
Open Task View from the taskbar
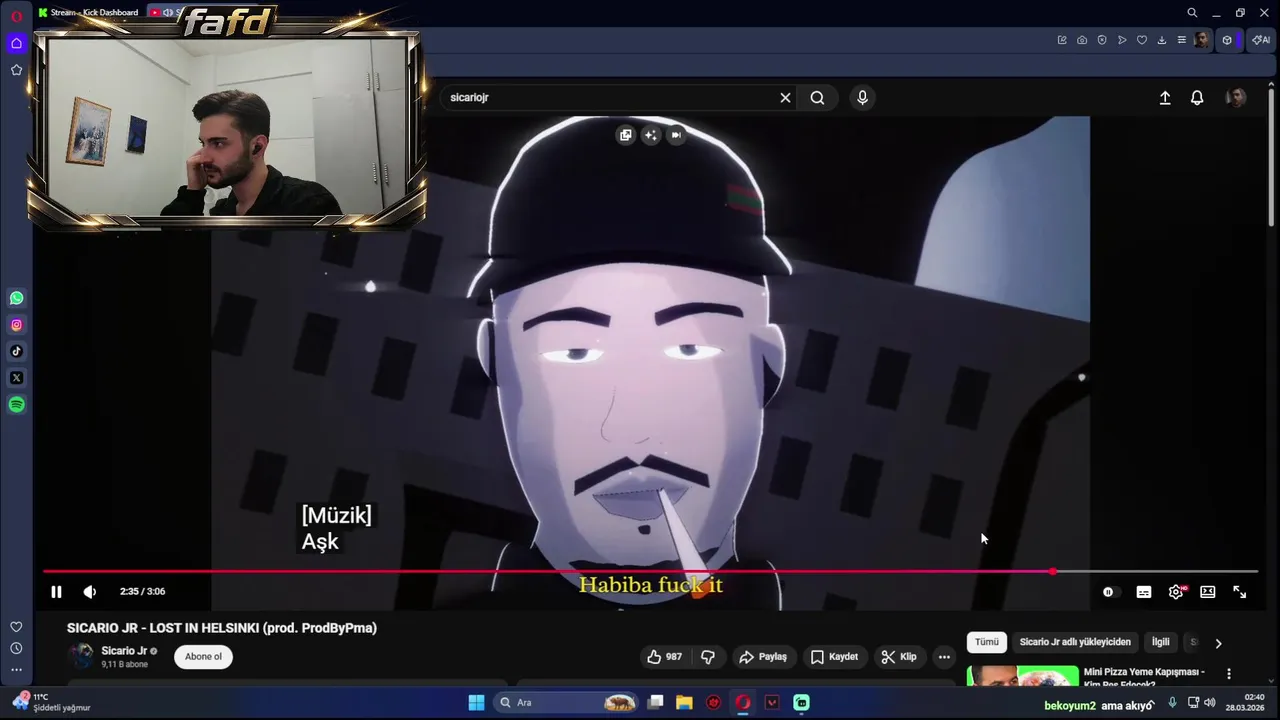pyautogui.click(x=655, y=702)
